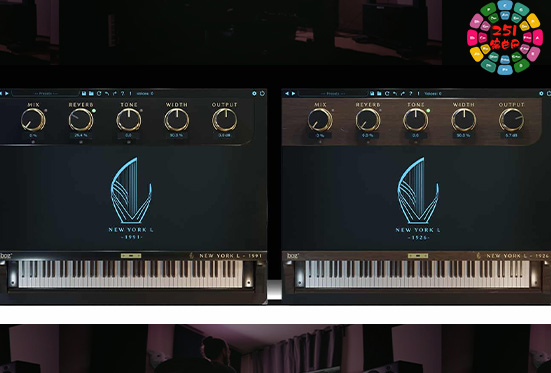The width and height of the screenshot is (551, 373).
Task: Click redo arrow in 1991 plugin toolbar
Action: click(115, 94)
